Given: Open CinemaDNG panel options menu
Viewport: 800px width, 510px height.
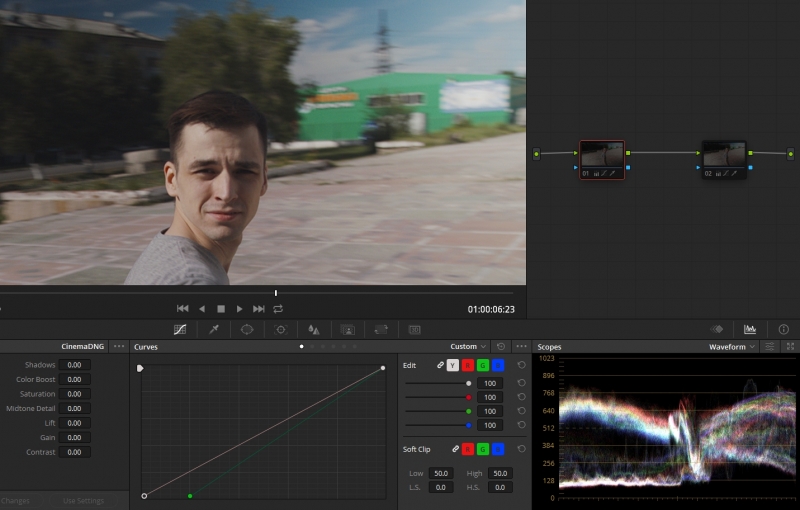Looking at the screenshot, I should point(119,347).
